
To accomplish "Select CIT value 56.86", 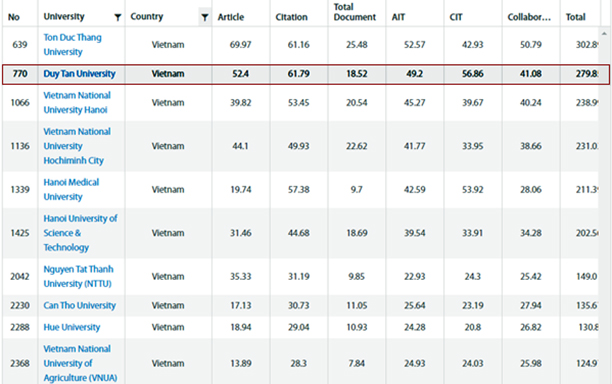I will (472, 74).
